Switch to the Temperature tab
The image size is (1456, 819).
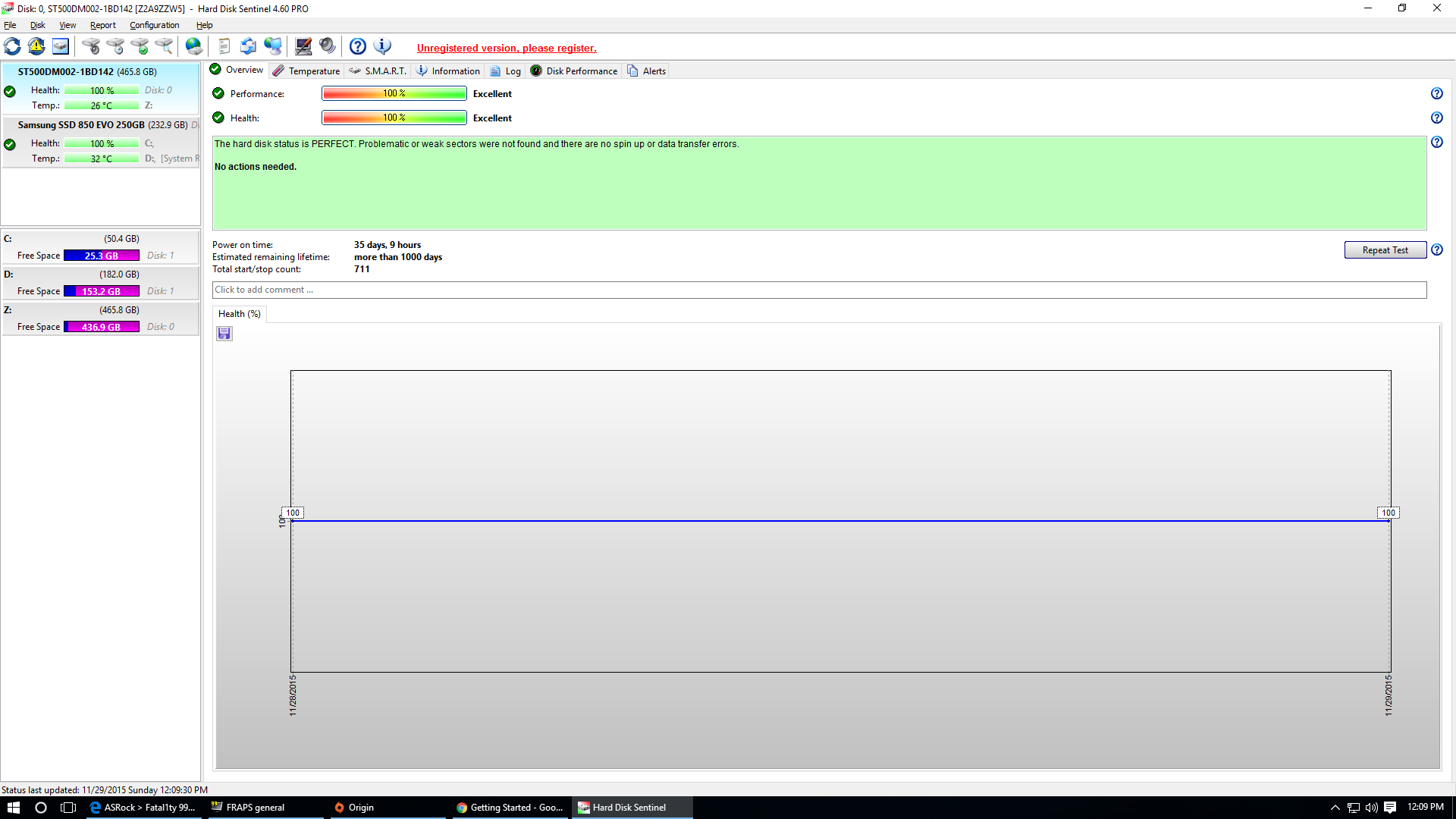[306, 71]
